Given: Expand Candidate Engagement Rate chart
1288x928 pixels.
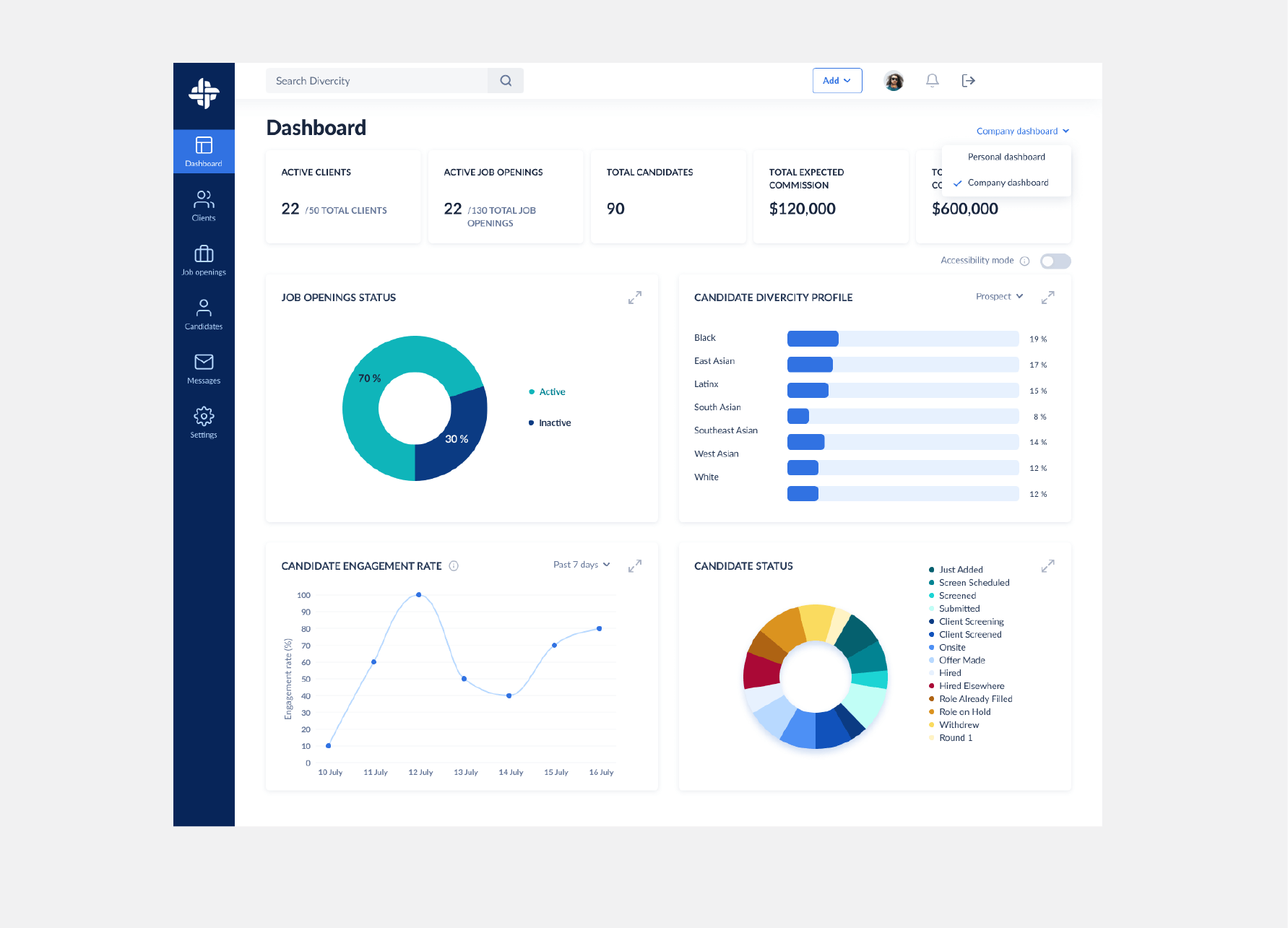Looking at the screenshot, I should 635,566.
